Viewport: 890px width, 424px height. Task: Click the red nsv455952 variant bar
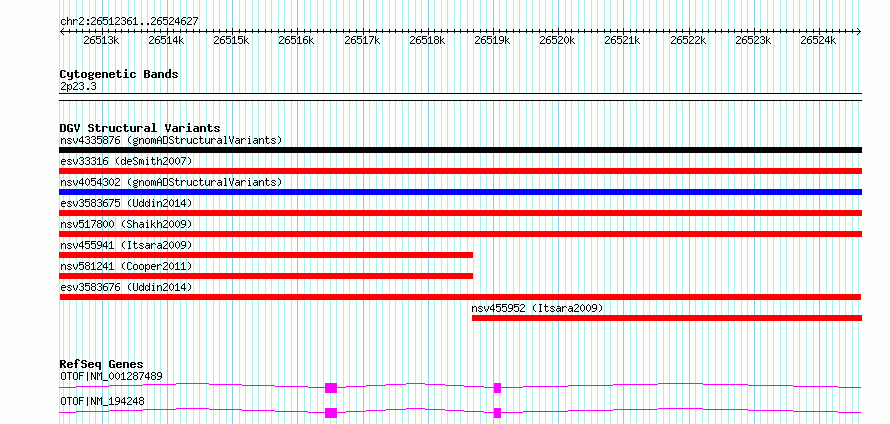667,318
